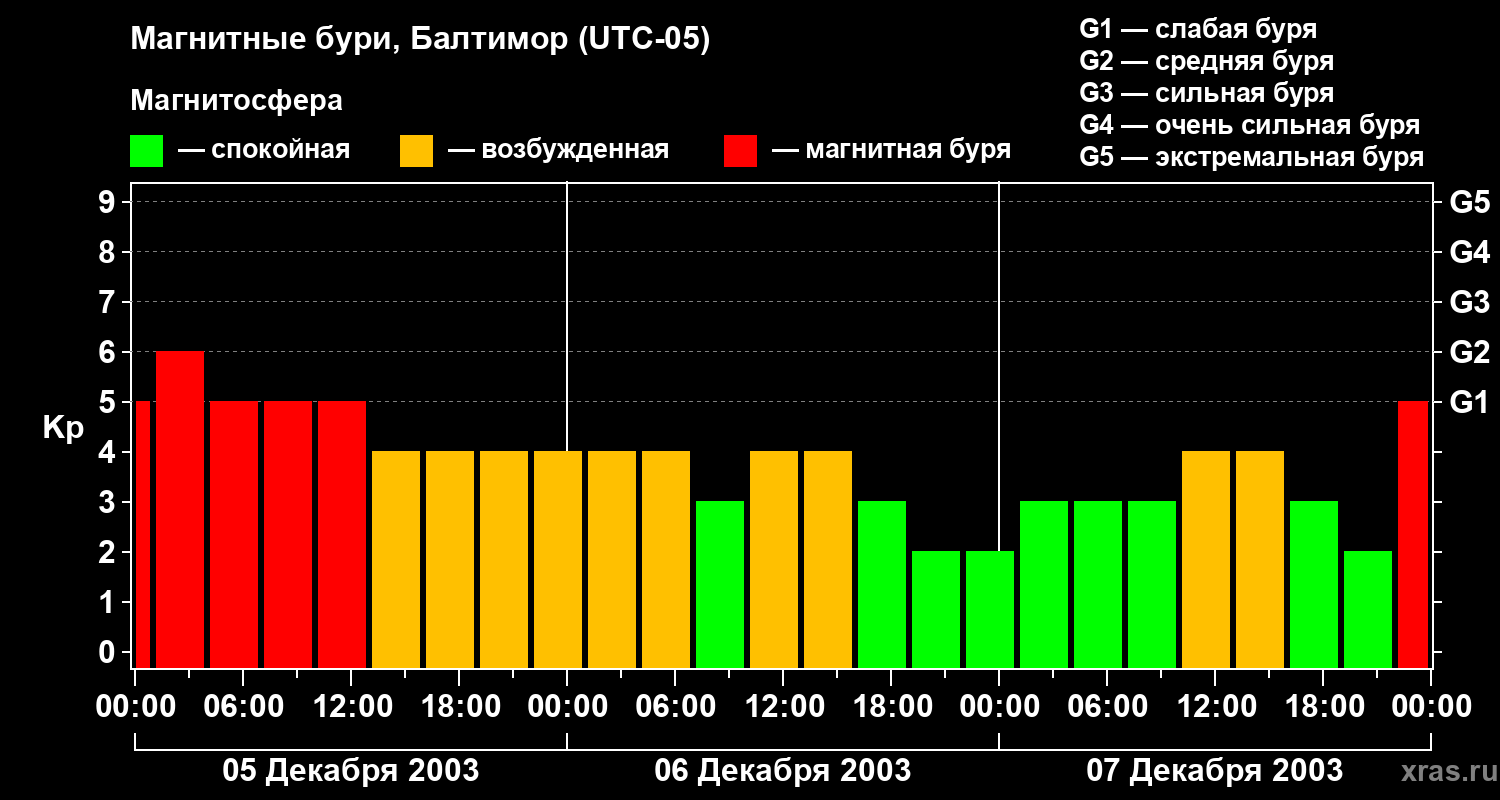Click the red "магнитная буря" legend swatch

740,151
